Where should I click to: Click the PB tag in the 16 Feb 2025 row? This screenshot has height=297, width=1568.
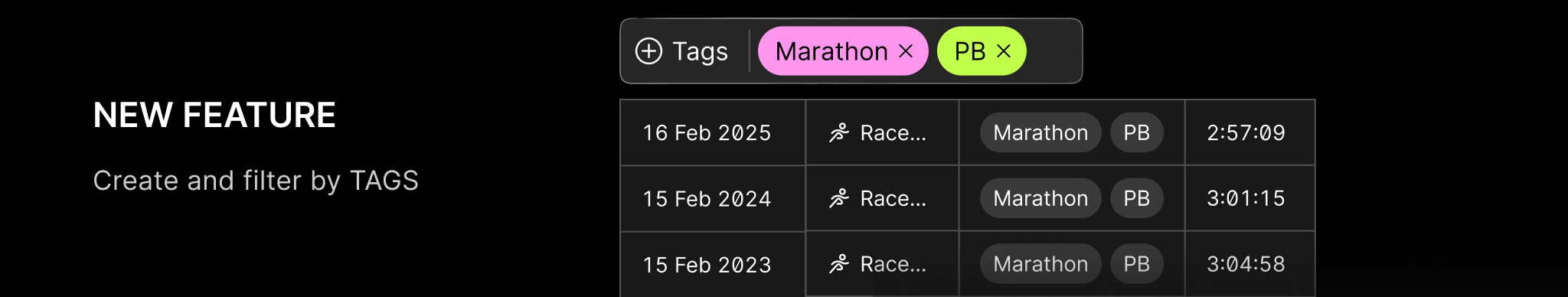(1137, 133)
